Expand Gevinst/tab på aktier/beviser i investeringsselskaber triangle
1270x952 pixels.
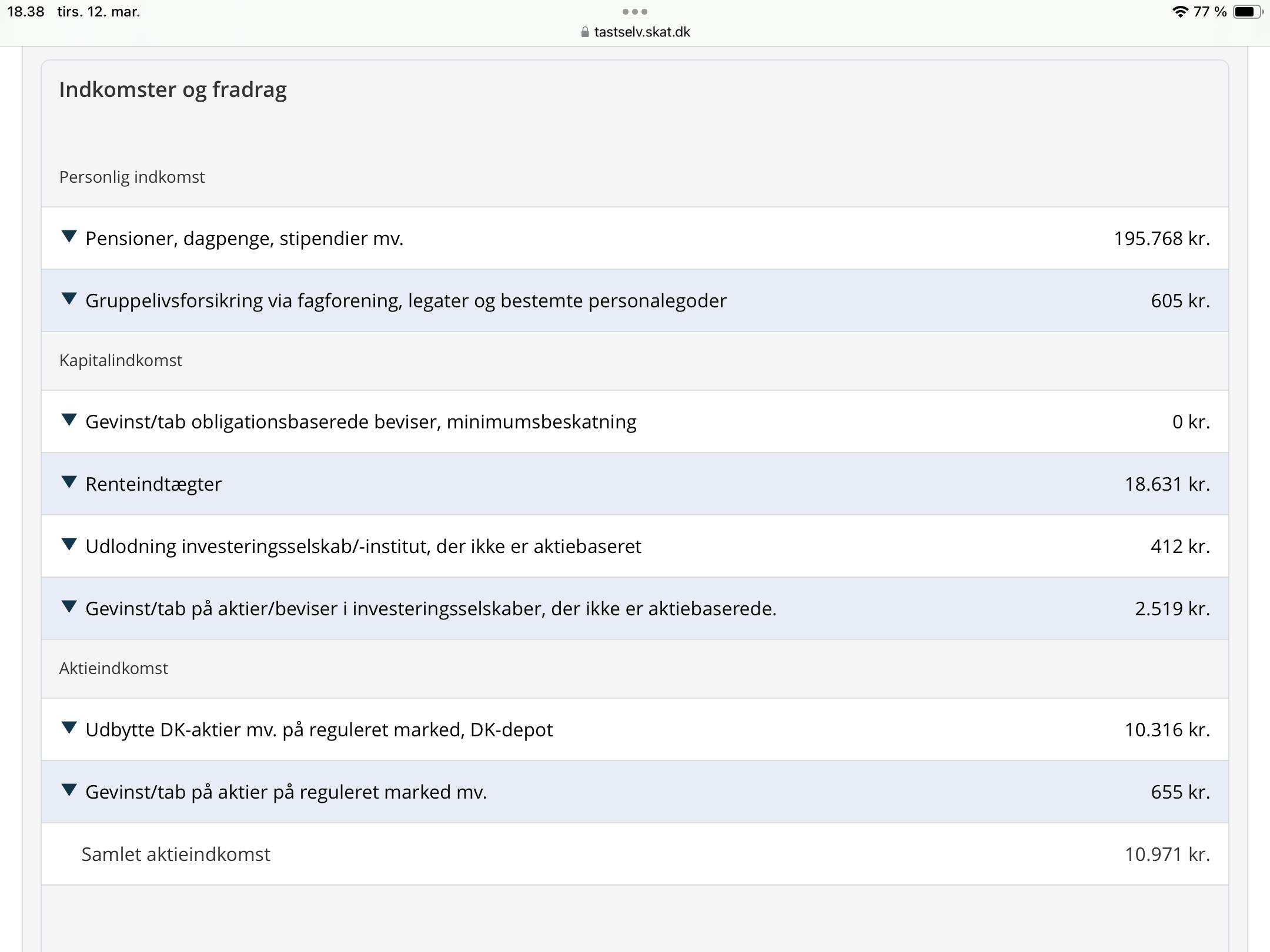(69, 607)
